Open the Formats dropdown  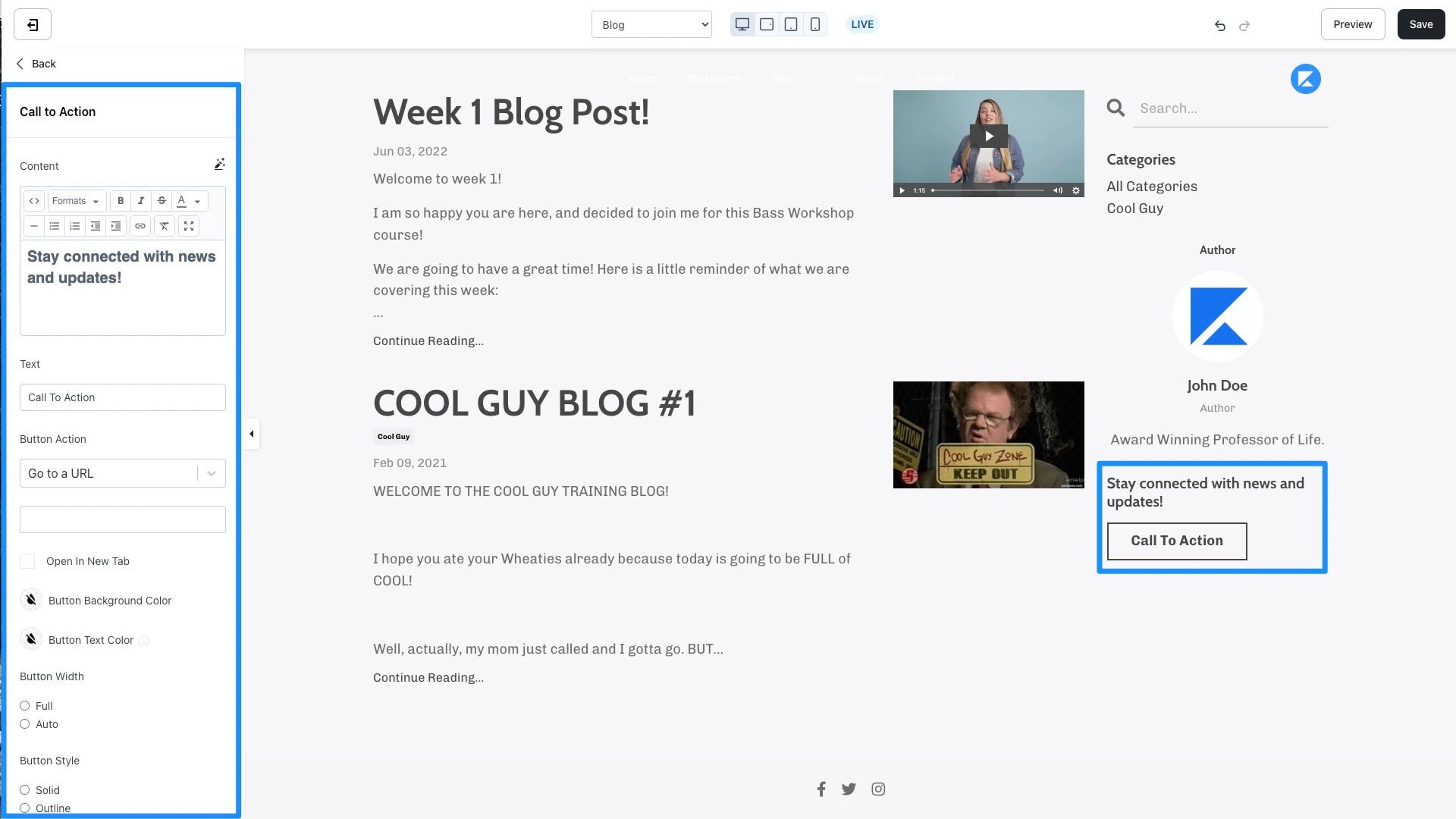point(76,201)
